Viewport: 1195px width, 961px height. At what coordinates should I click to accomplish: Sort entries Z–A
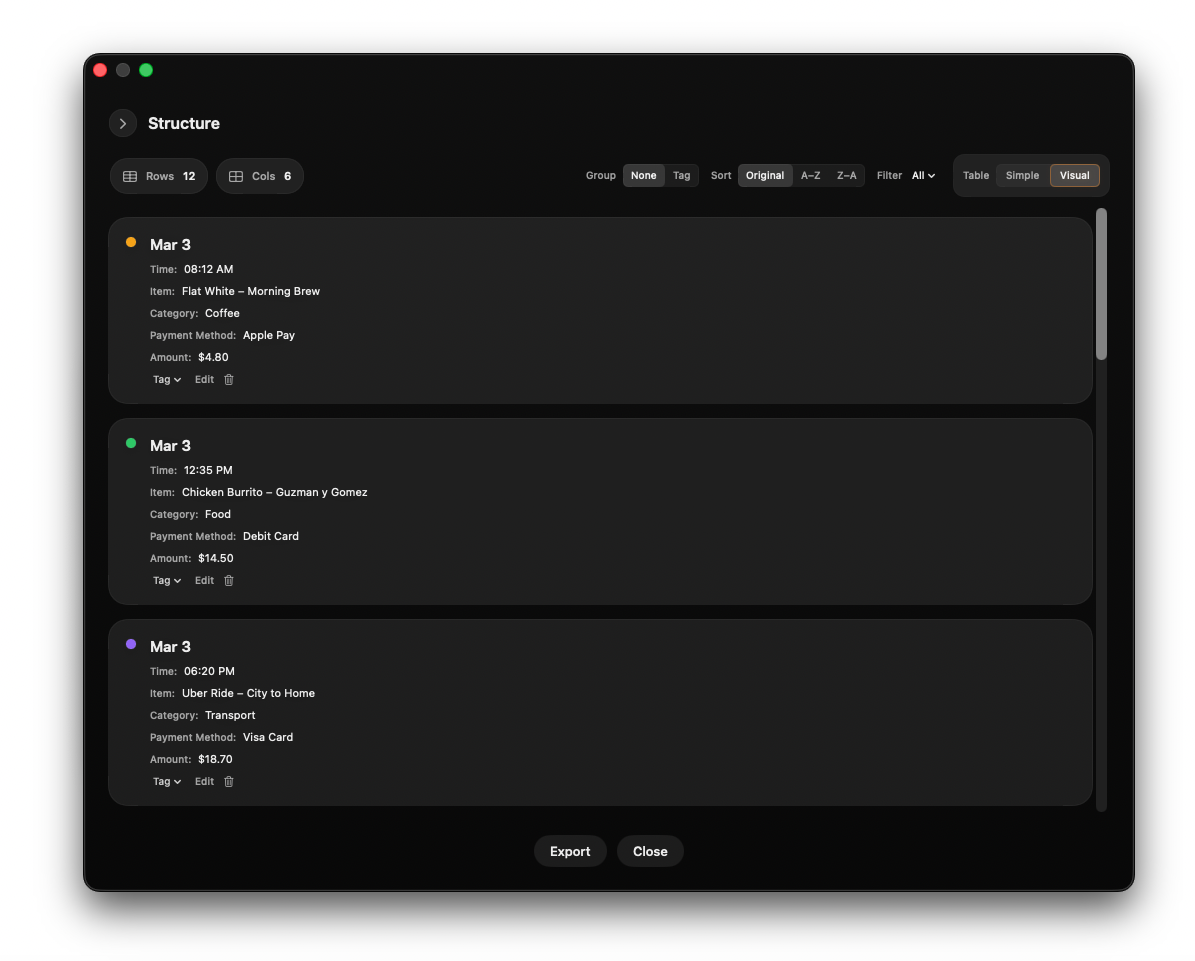tap(846, 176)
